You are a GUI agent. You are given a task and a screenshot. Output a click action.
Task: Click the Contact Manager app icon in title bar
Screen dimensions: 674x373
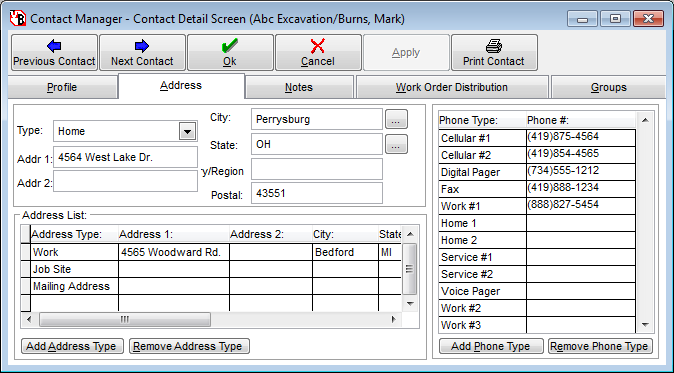tap(18, 19)
